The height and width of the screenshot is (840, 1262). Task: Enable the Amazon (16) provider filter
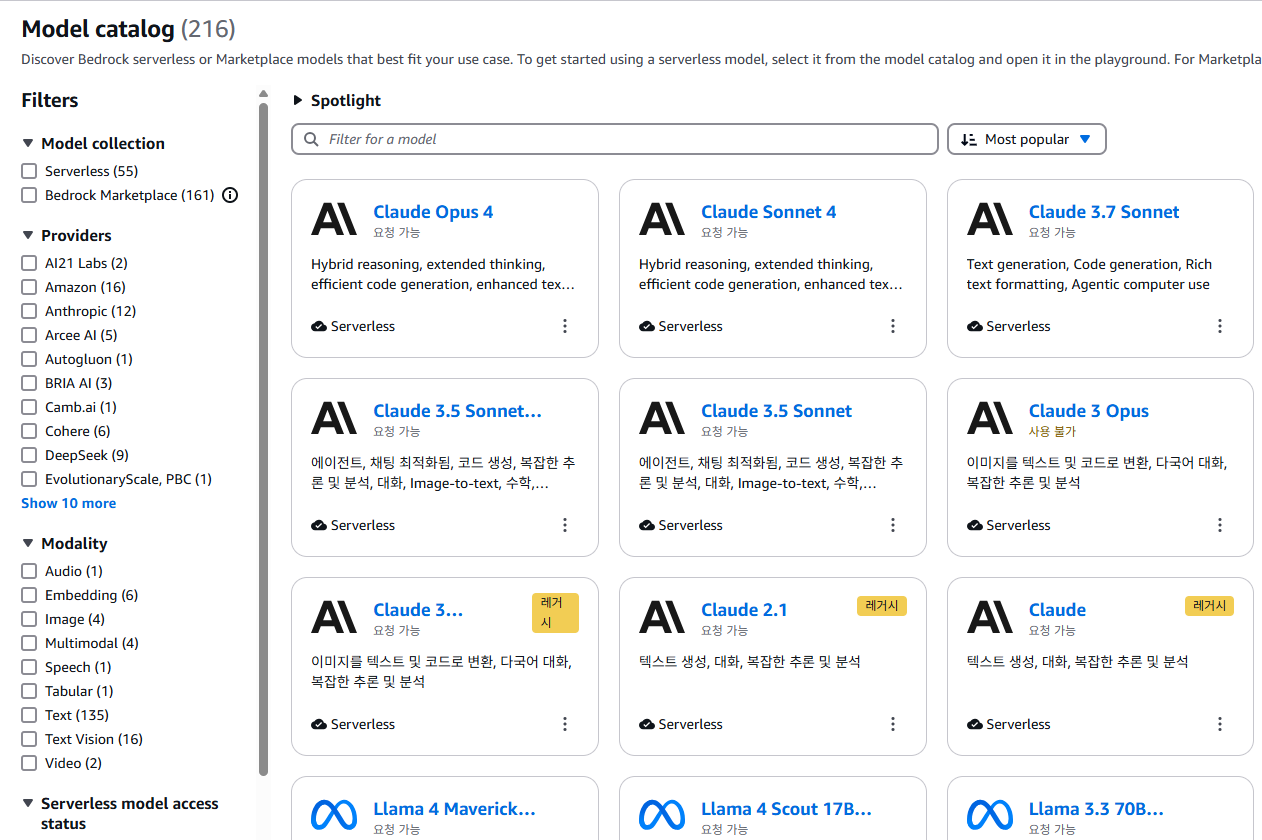[x=29, y=287]
